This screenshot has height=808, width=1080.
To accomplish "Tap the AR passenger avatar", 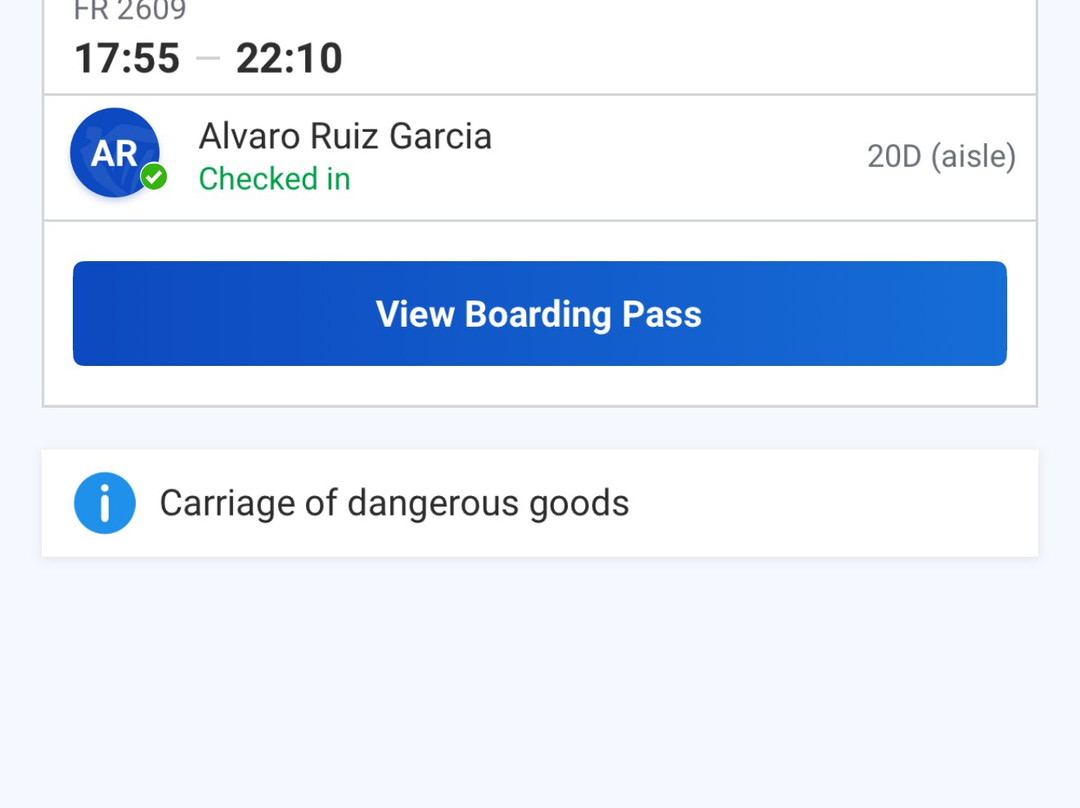I will click(x=114, y=152).
